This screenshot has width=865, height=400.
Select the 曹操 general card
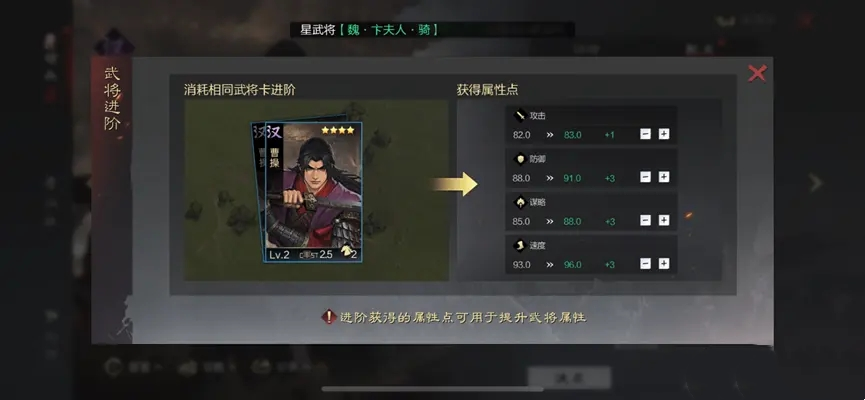pyautogui.click(x=313, y=192)
